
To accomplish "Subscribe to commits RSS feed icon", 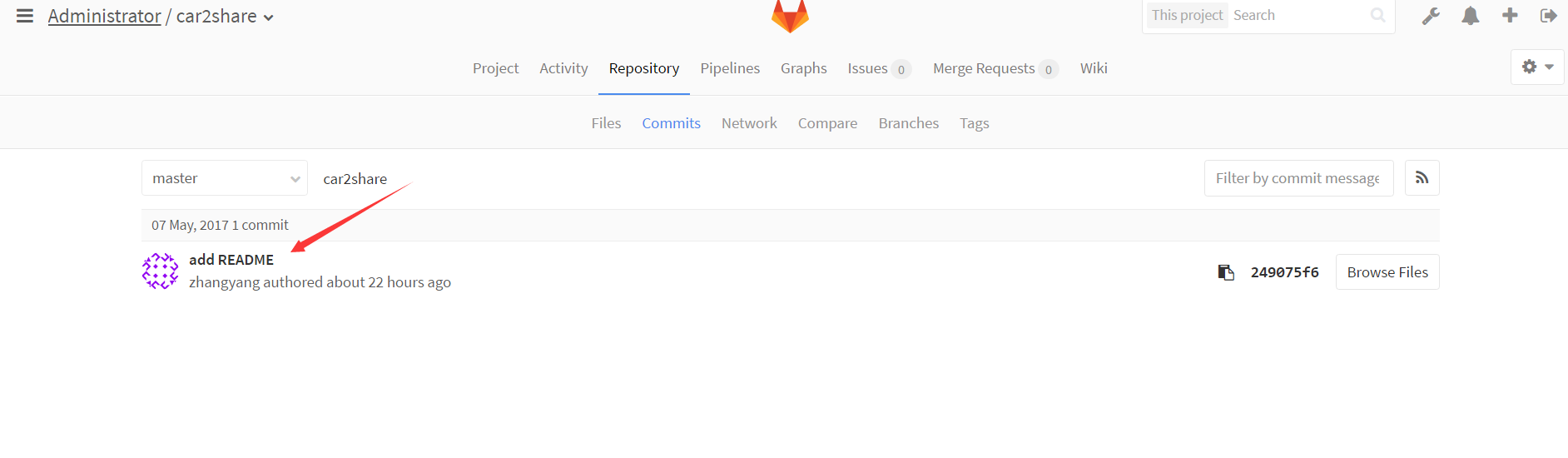I will pyautogui.click(x=1422, y=178).
